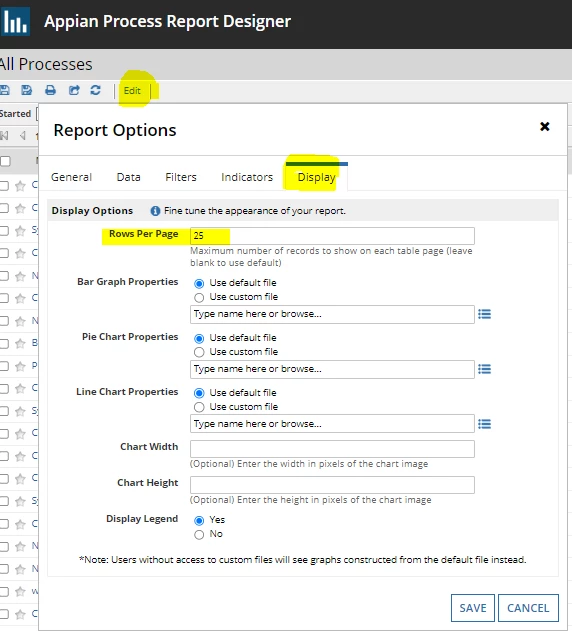The width and height of the screenshot is (572, 631).
Task: Browse for a Pie Chart Properties file
Action: tap(484, 369)
